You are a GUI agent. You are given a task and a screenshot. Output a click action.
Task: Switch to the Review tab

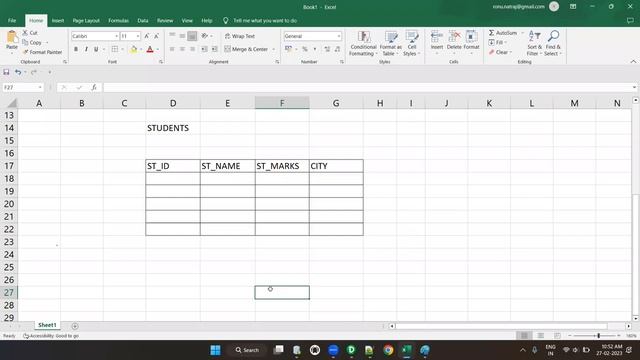tap(165, 20)
